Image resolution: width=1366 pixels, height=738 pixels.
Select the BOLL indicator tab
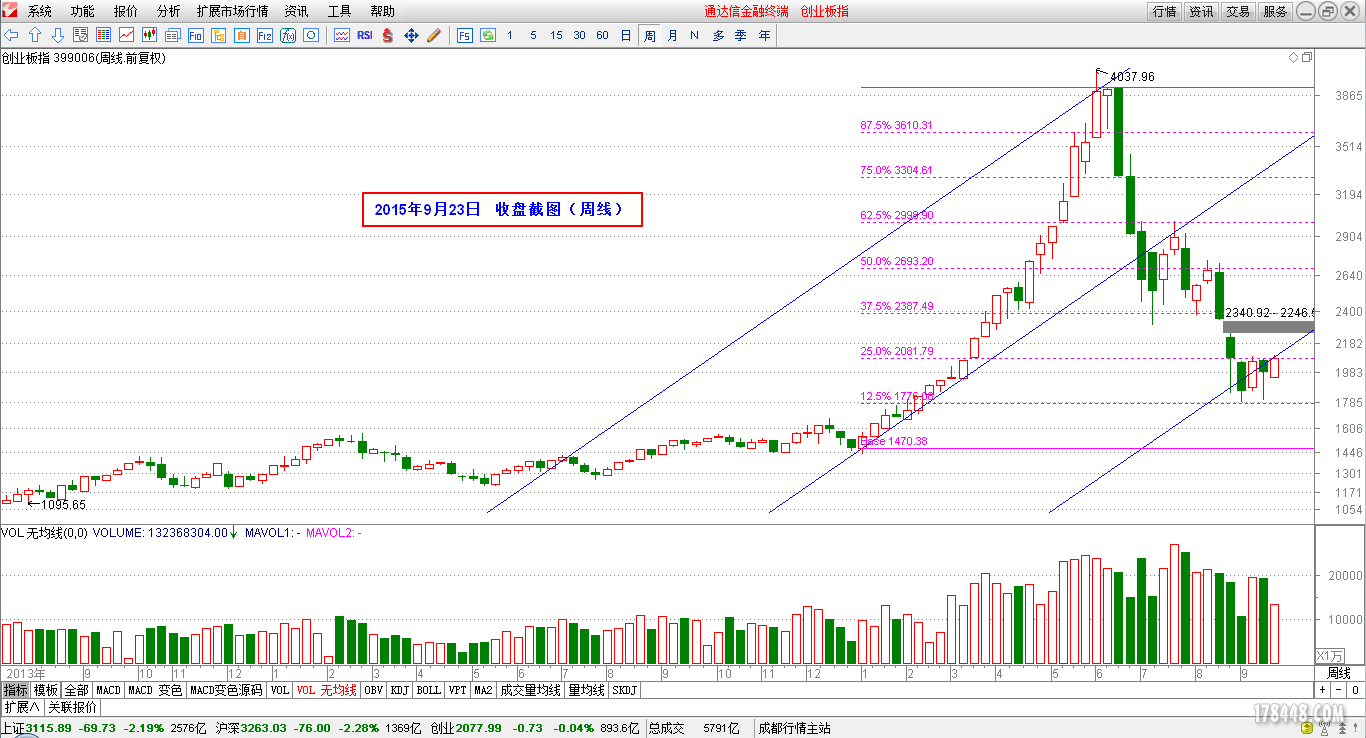pos(428,690)
